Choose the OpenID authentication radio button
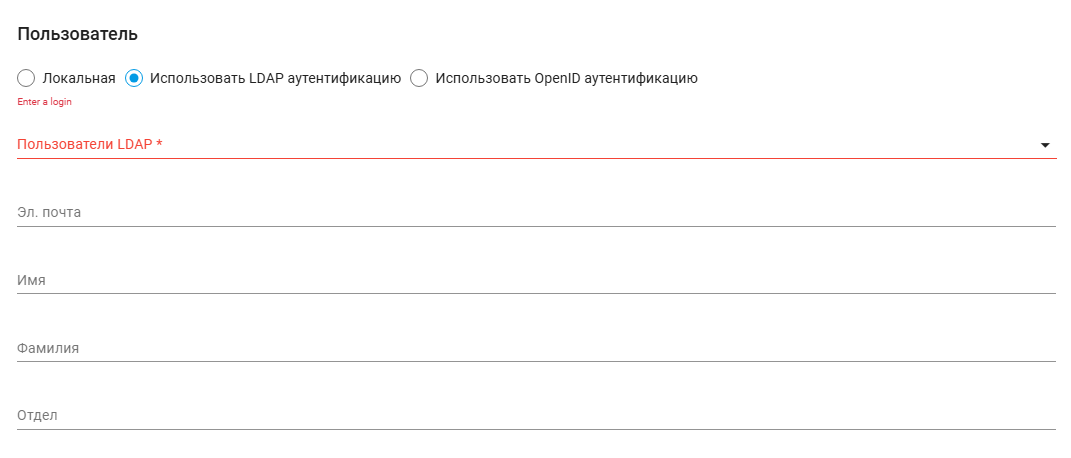Image resolution: width=1071 pixels, height=458 pixels. (x=420, y=78)
